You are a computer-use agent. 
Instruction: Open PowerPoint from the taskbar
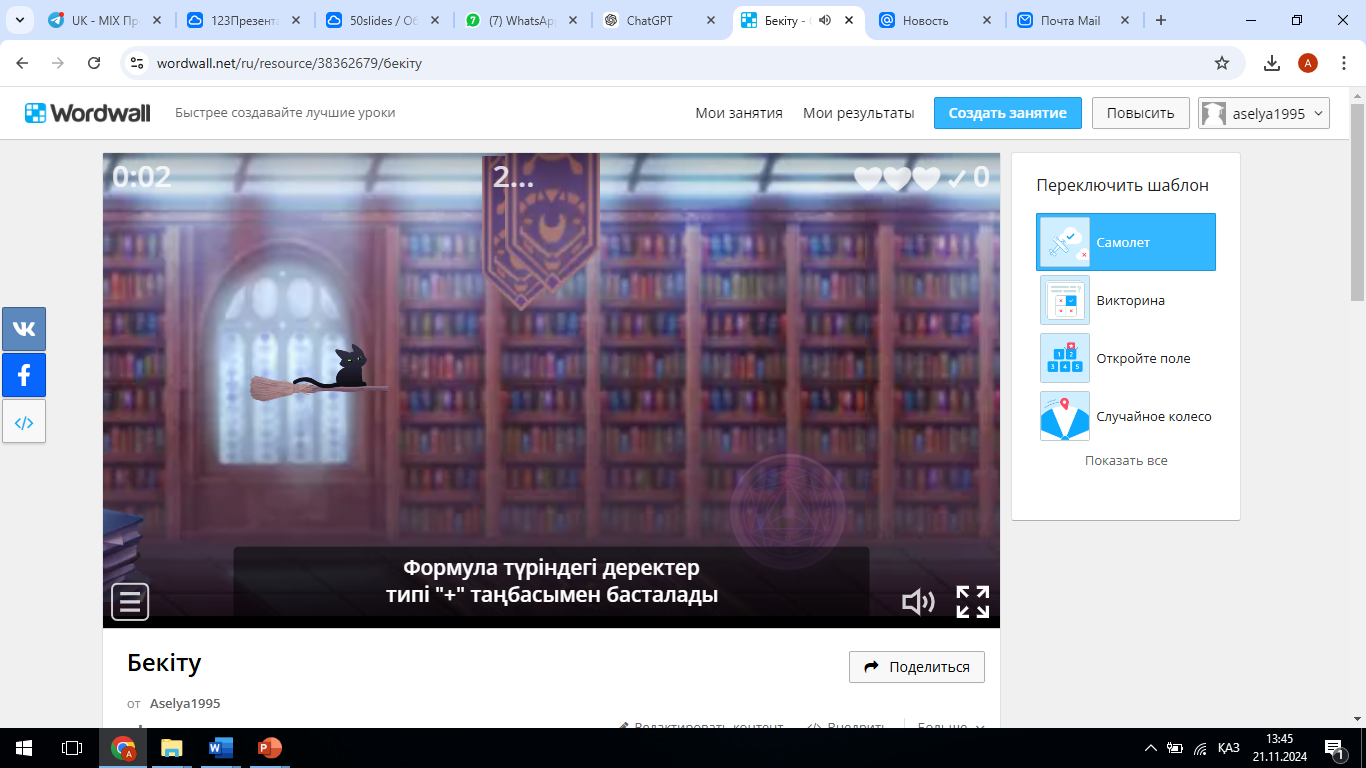tap(269, 748)
